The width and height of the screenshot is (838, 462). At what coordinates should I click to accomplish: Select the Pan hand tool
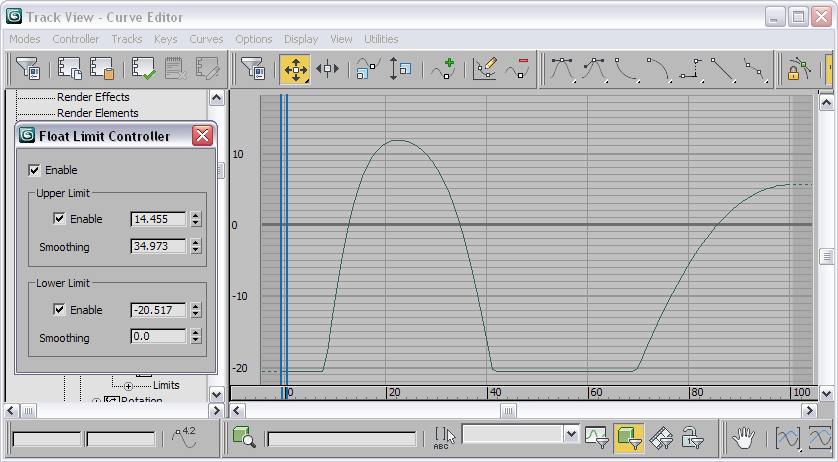(x=743, y=437)
